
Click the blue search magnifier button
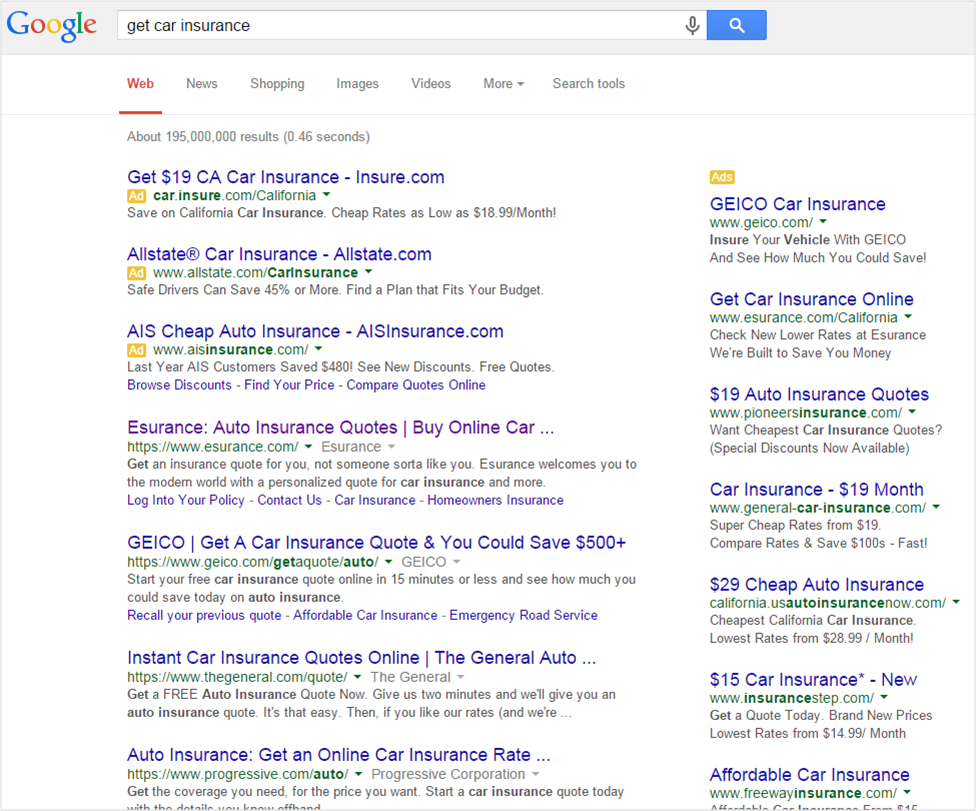(736, 26)
